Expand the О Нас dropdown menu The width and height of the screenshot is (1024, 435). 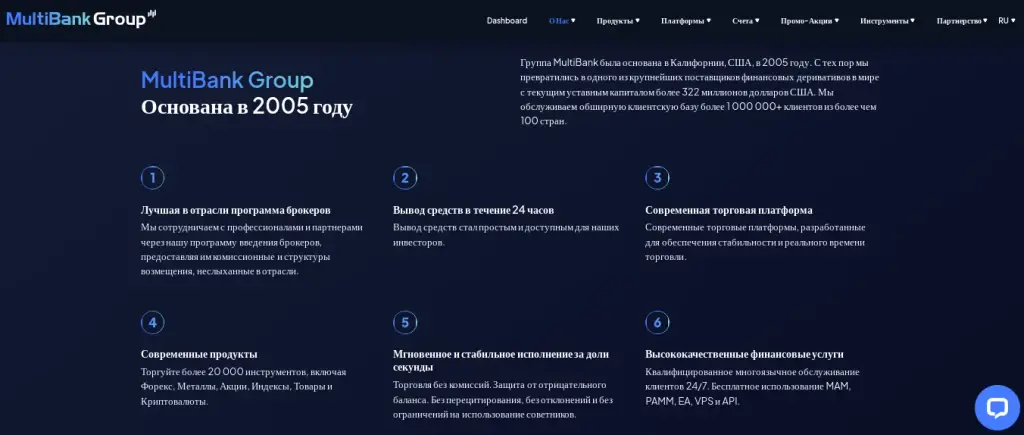click(x=562, y=21)
